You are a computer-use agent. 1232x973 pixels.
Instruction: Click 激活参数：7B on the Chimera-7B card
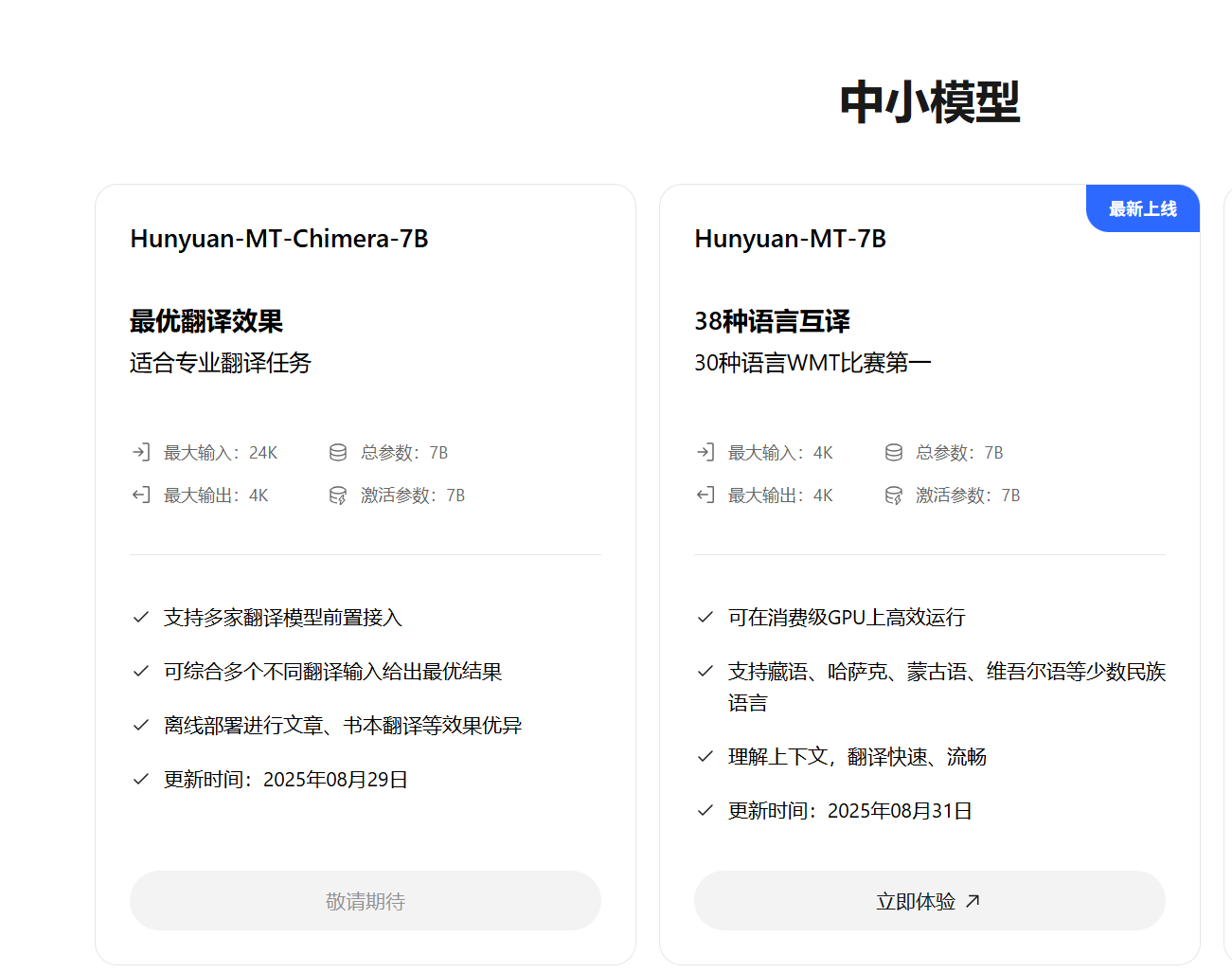click(413, 496)
